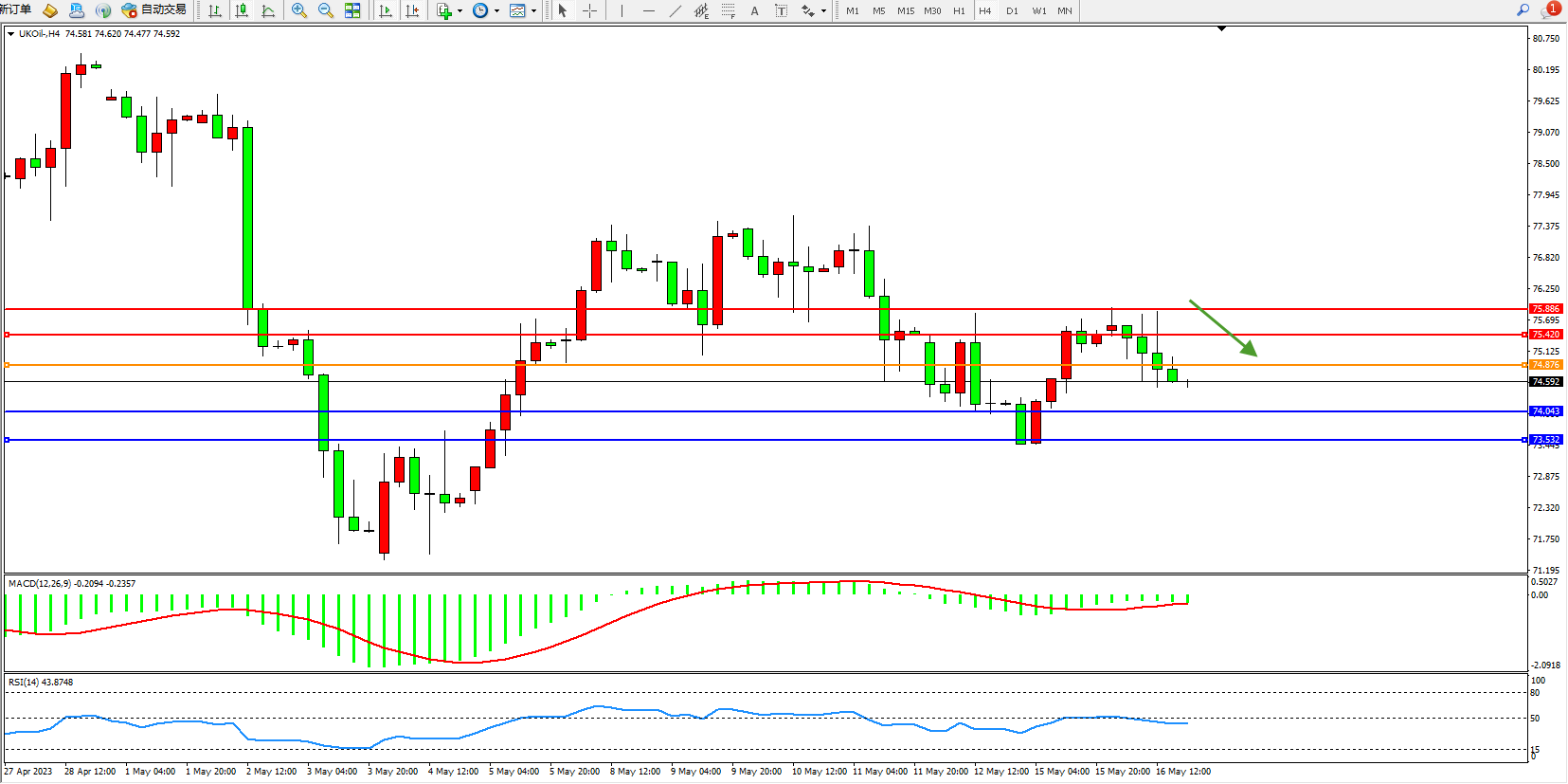Toggle AutoTrading (自动交易) button
The image size is (1568, 784).
pyautogui.click(x=154, y=10)
